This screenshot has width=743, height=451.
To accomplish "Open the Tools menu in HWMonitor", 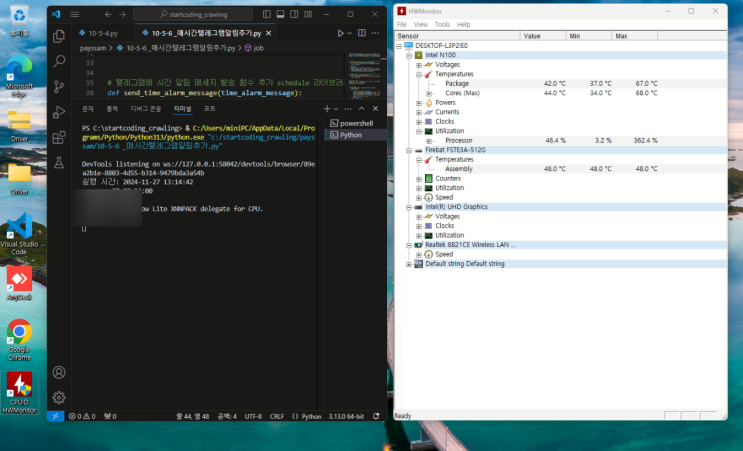I will pos(442,24).
